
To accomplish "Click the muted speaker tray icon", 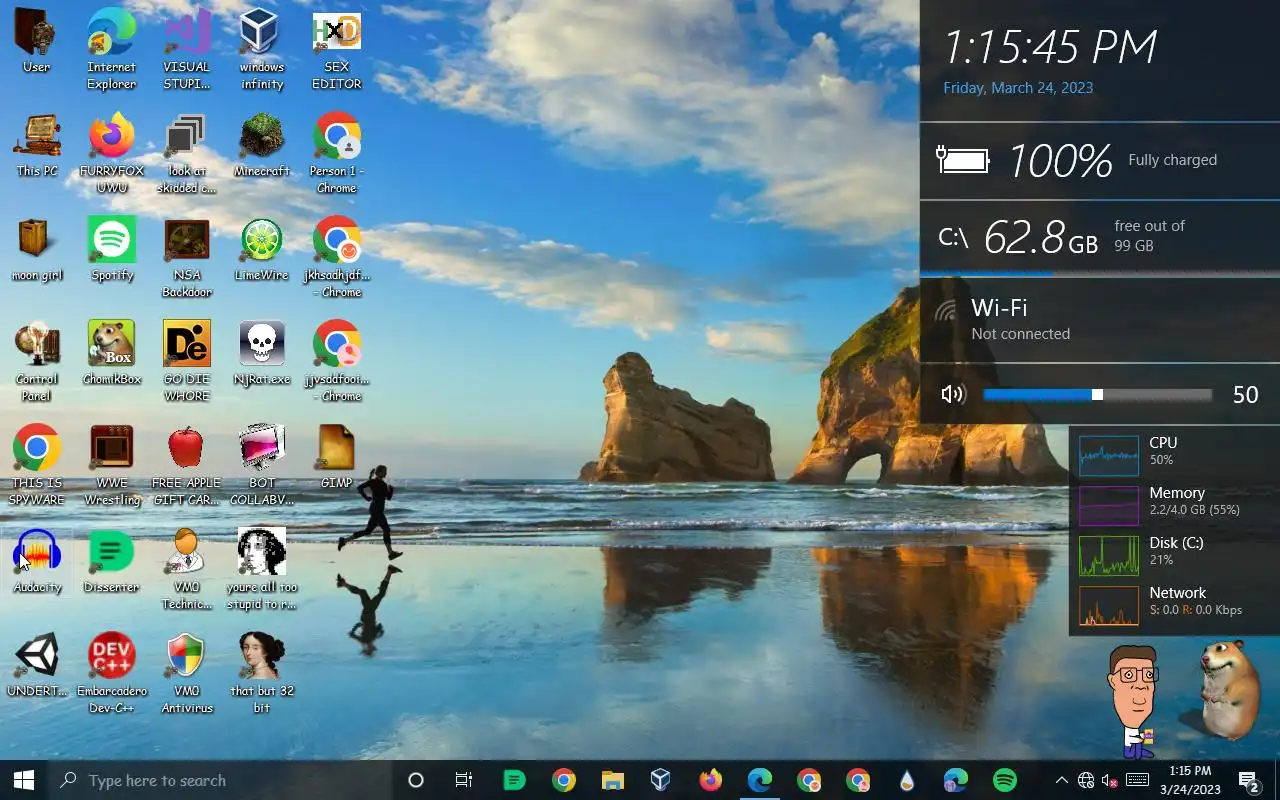I will click(x=1109, y=780).
